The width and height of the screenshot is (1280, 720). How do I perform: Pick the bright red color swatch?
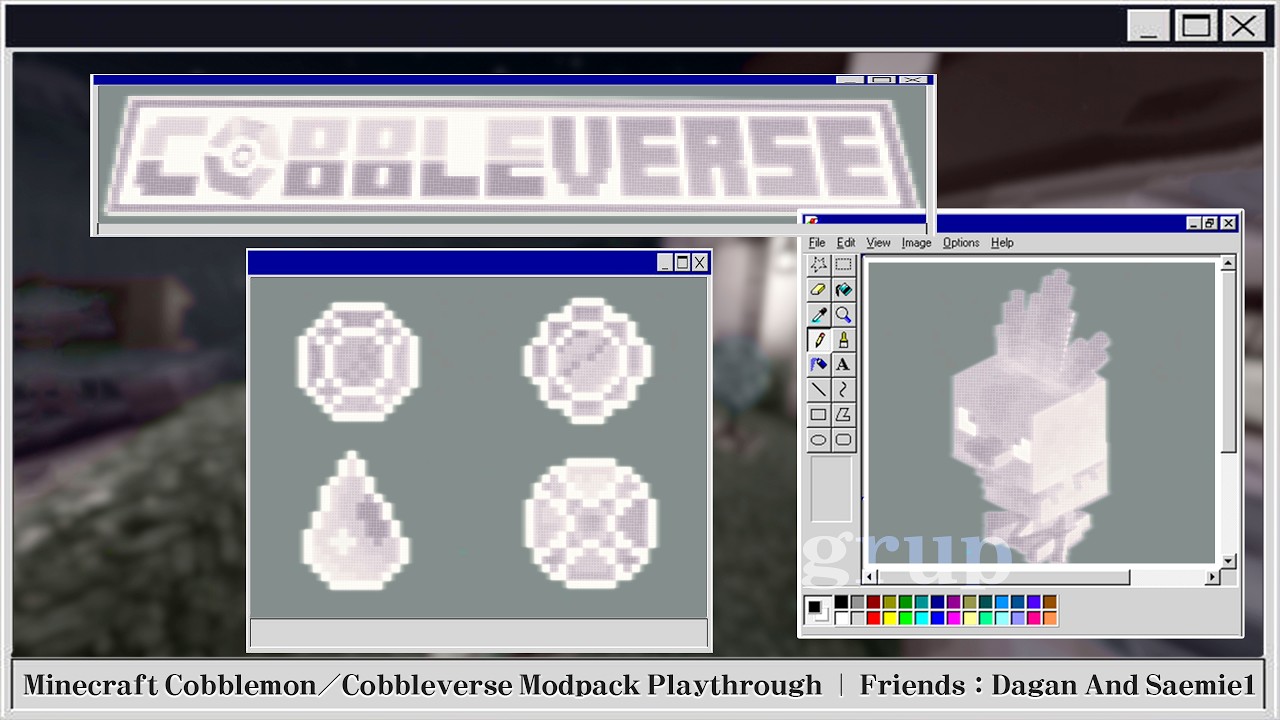874,618
